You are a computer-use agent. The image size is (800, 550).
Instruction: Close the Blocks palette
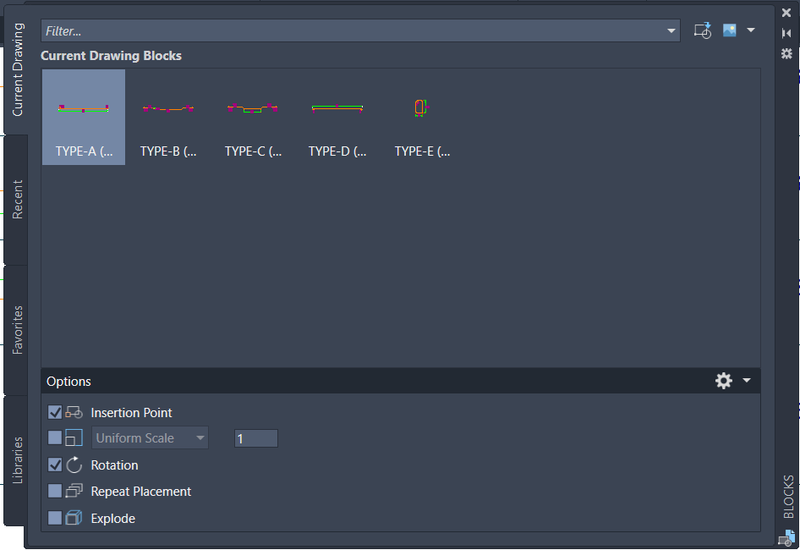pyautogui.click(x=786, y=13)
